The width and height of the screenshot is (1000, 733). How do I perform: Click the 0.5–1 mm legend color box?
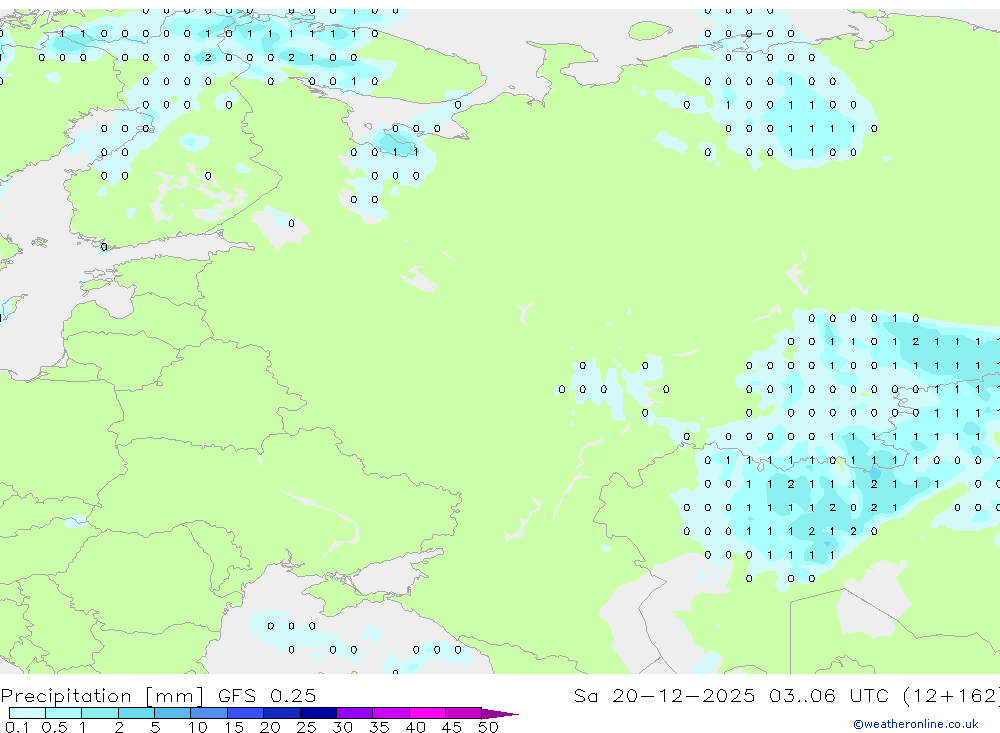click(64, 713)
